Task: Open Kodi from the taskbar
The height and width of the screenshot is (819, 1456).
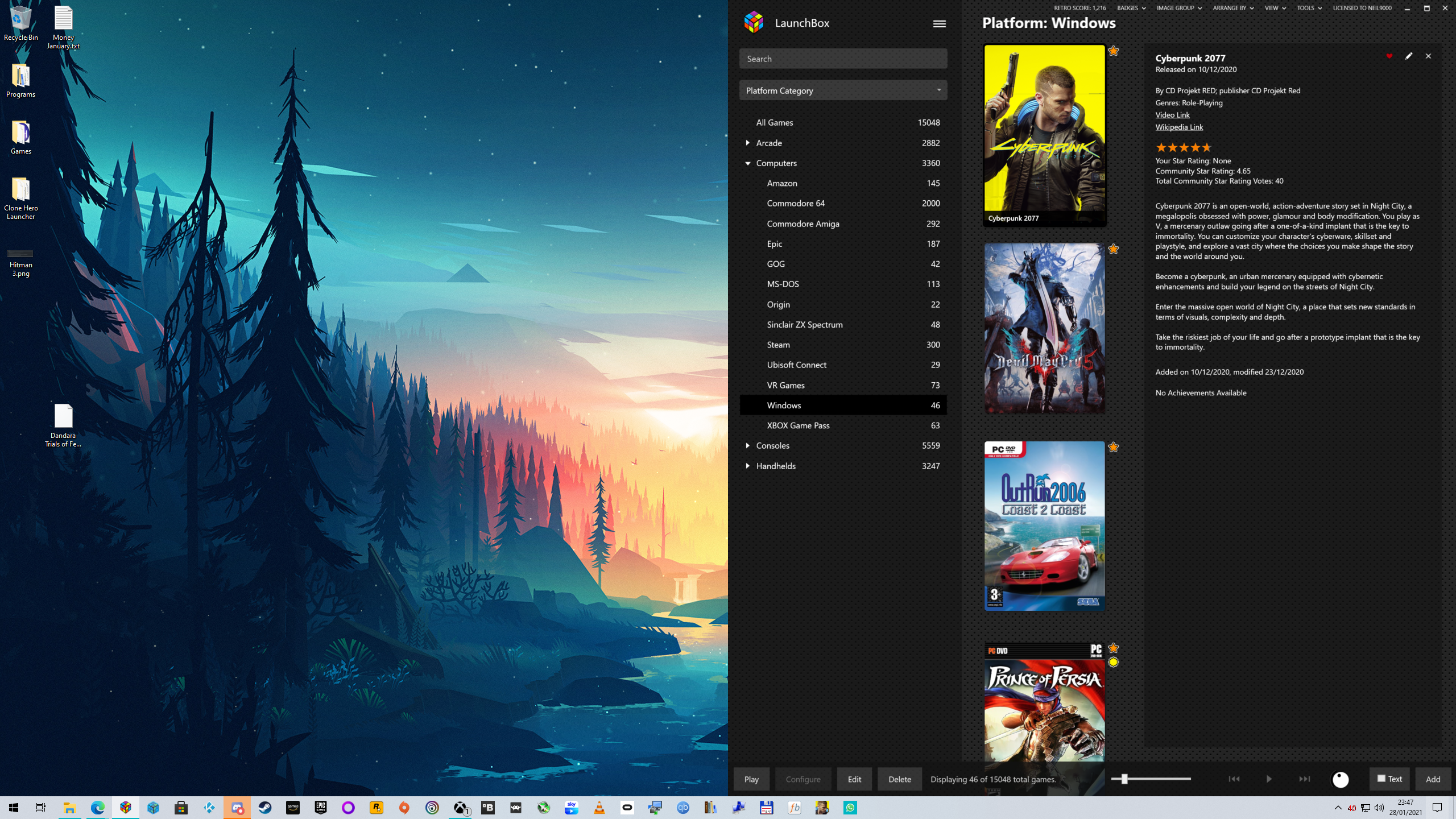Action: click(209, 808)
